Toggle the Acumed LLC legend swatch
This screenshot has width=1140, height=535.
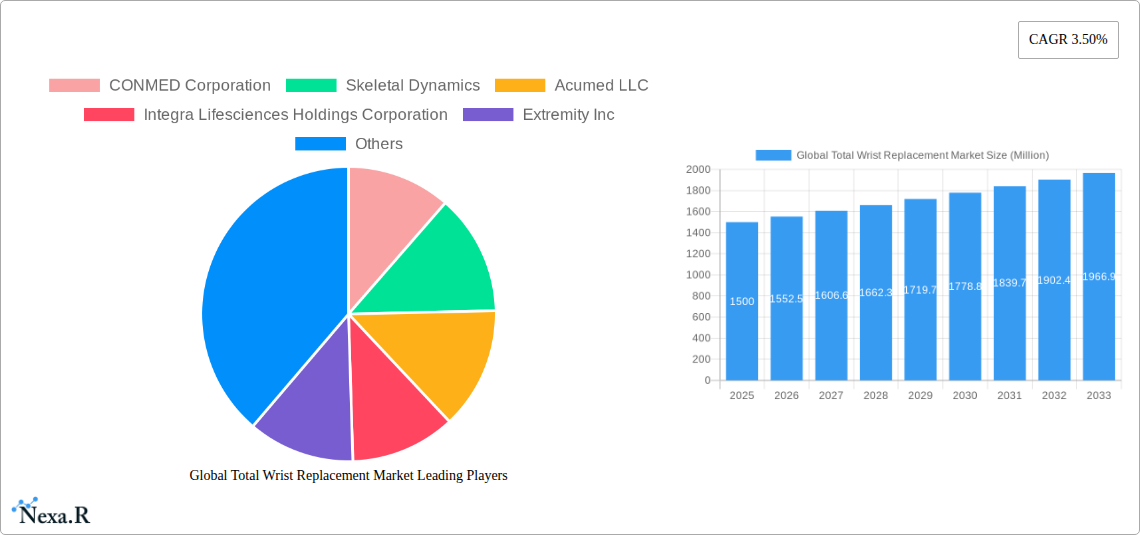(520, 86)
